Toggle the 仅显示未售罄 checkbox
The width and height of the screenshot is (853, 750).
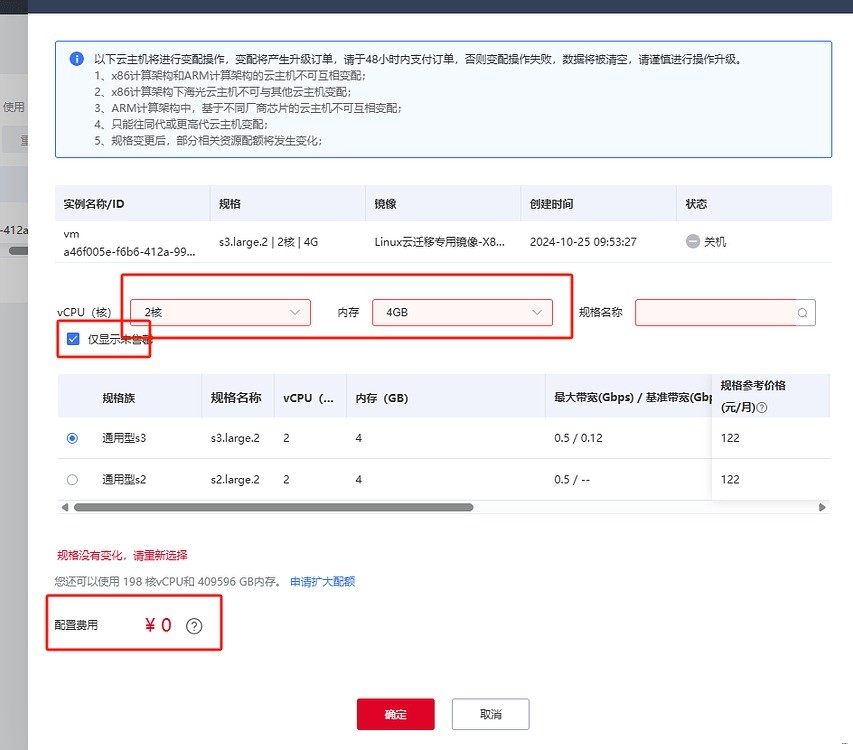73,339
